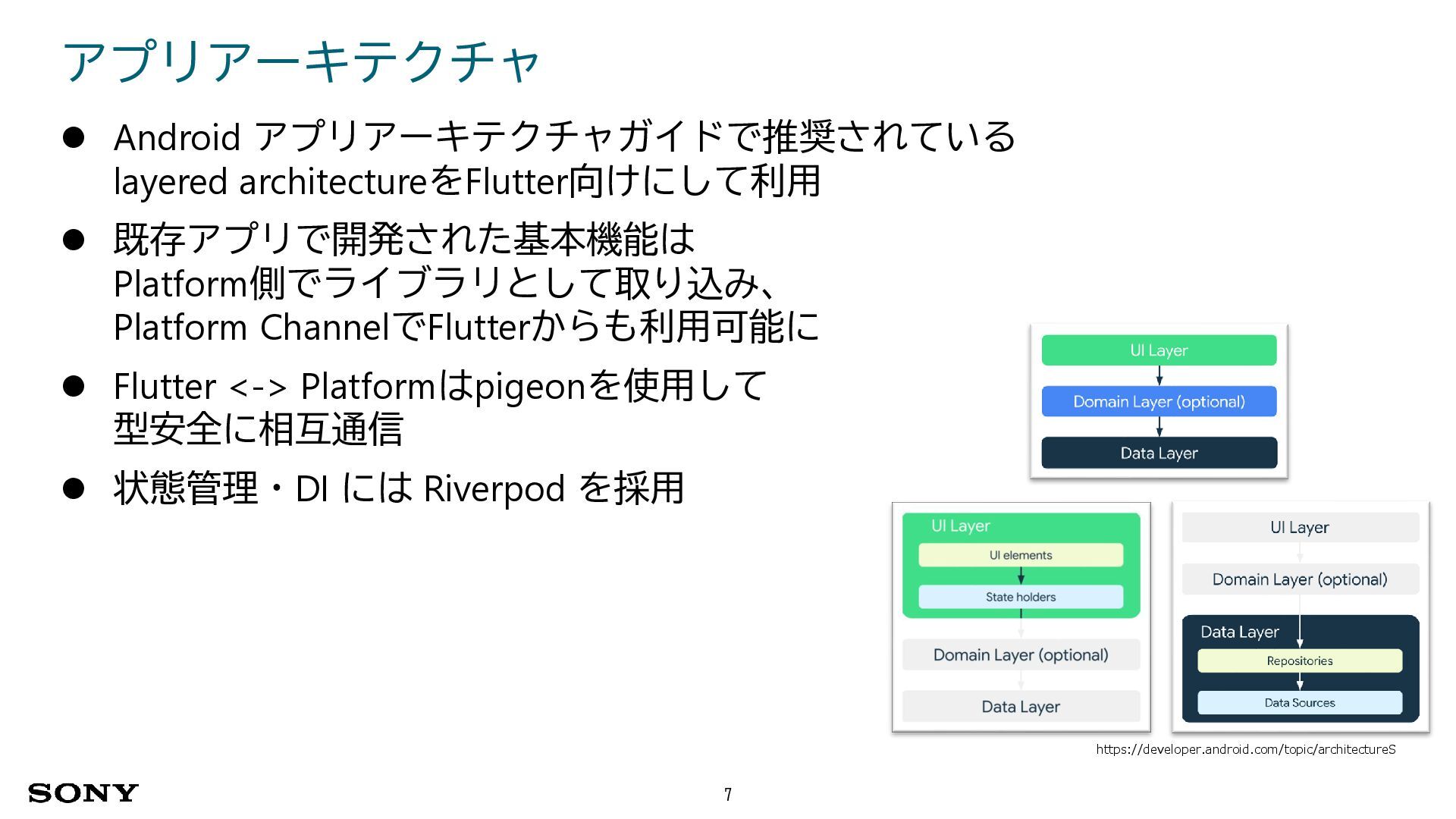Click the green UI Layer box in top diagram
The height and width of the screenshot is (819, 1456).
[1159, 350]
